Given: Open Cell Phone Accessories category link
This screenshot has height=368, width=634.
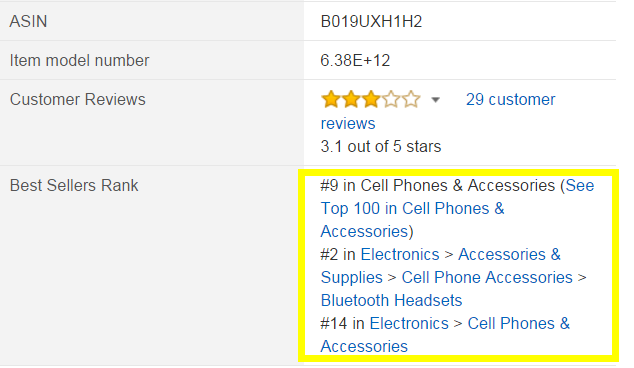Looking at the screenshot, I should coord(487,277).
